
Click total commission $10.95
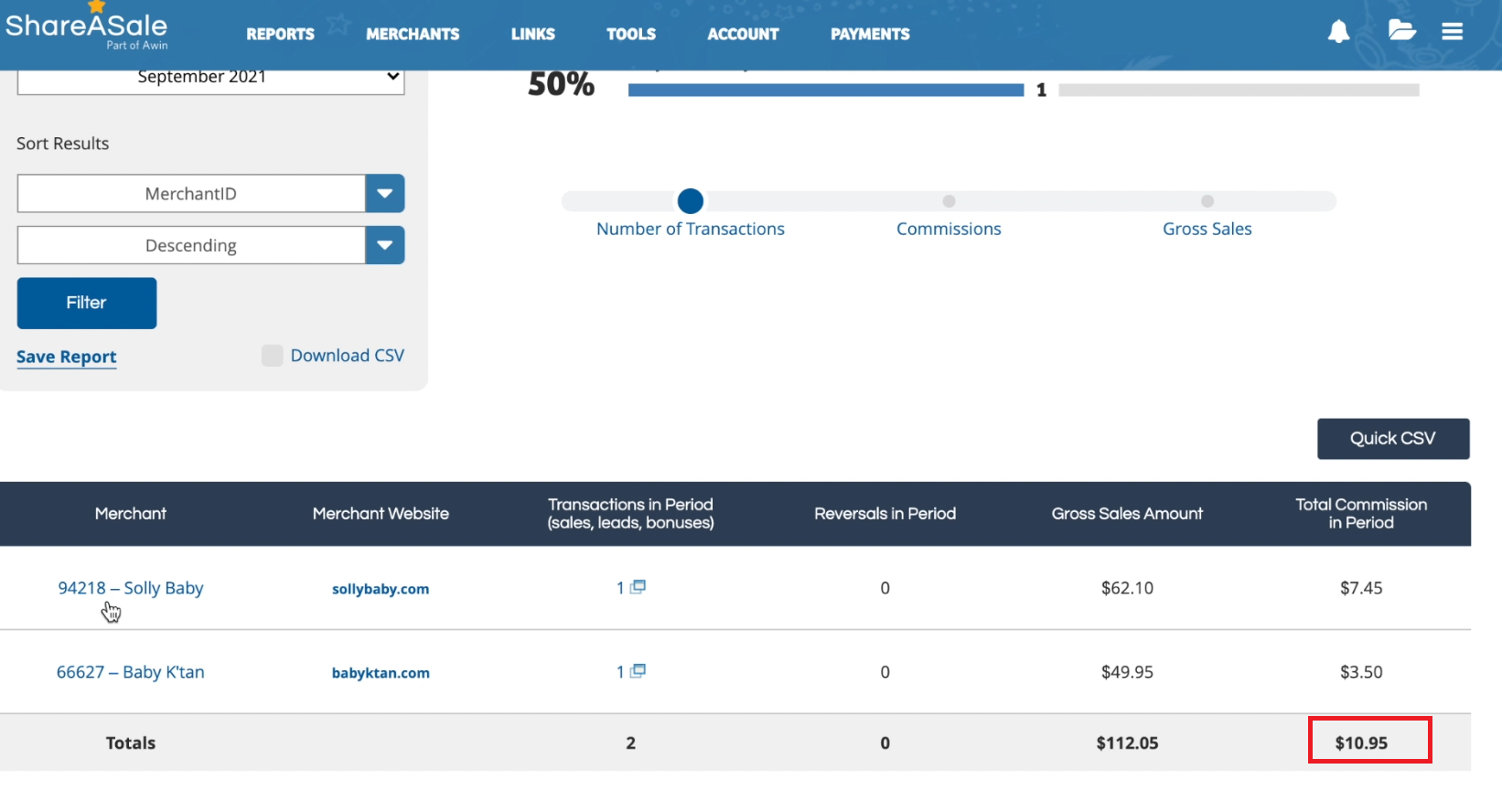coord(1361,743)
